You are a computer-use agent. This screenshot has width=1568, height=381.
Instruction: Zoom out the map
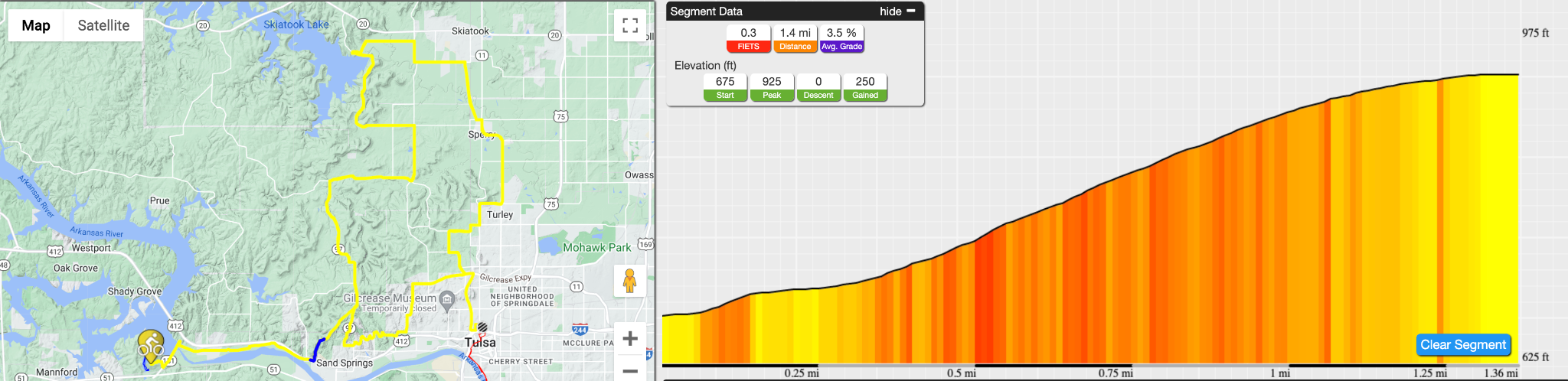[x=630, y=370]
